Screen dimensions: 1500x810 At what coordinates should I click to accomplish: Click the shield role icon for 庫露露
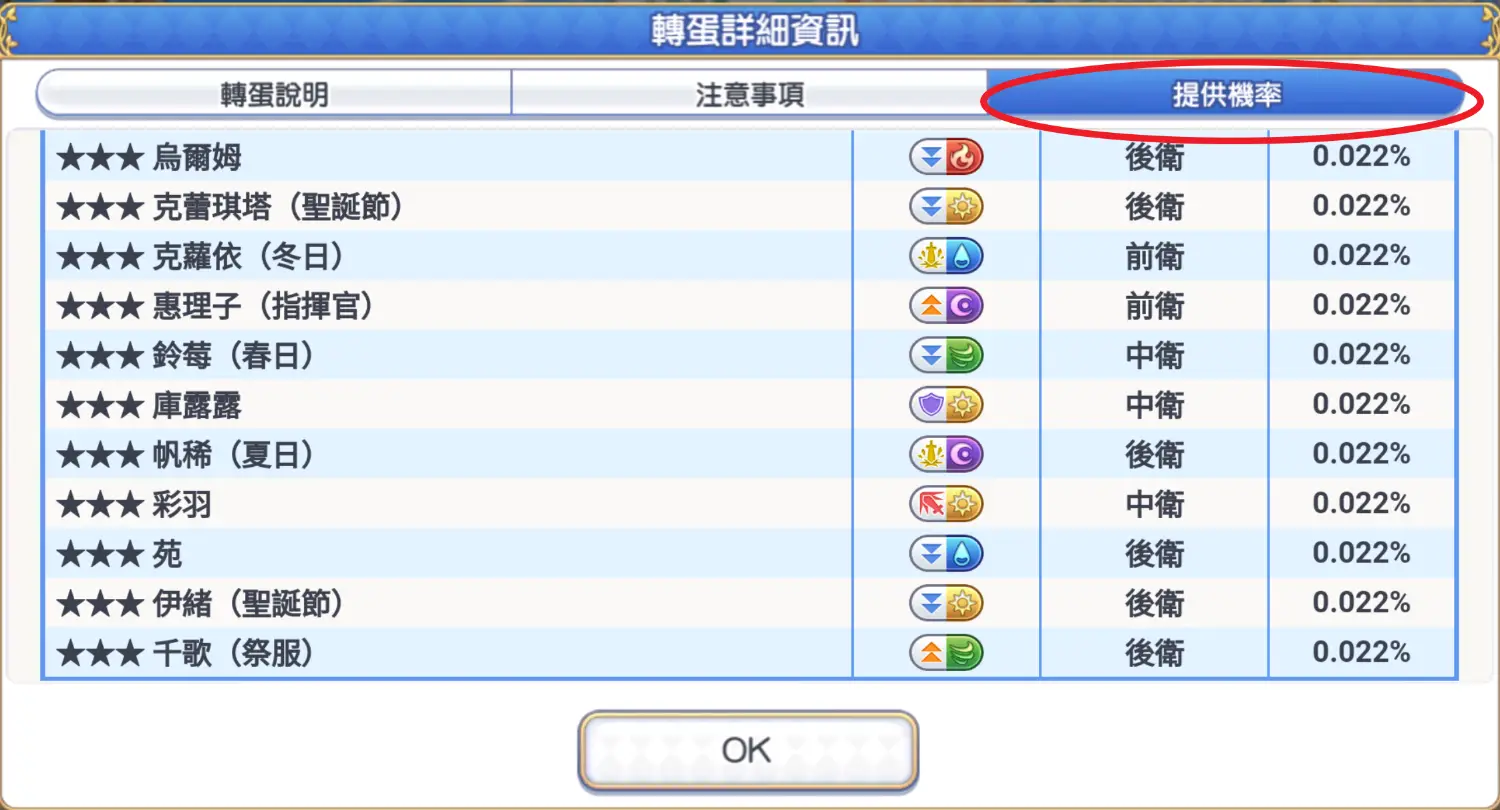click(x=929, y=405)
